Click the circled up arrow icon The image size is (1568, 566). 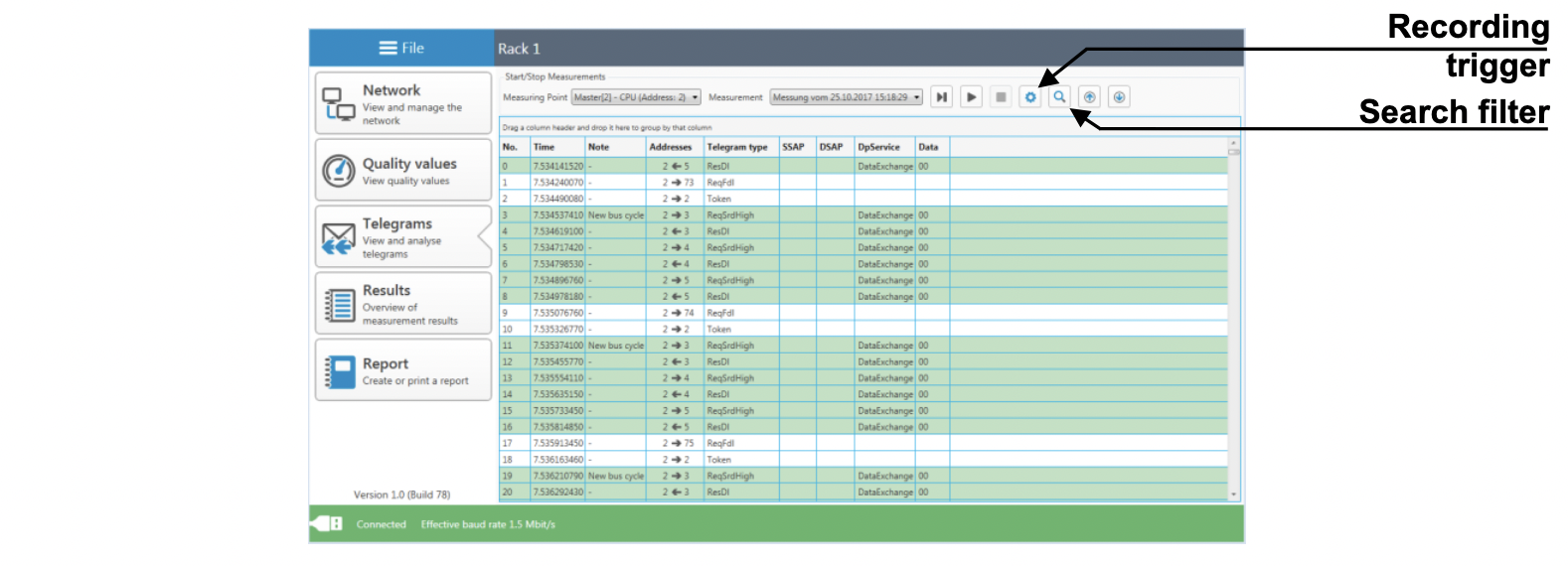tap(1090, 97)
